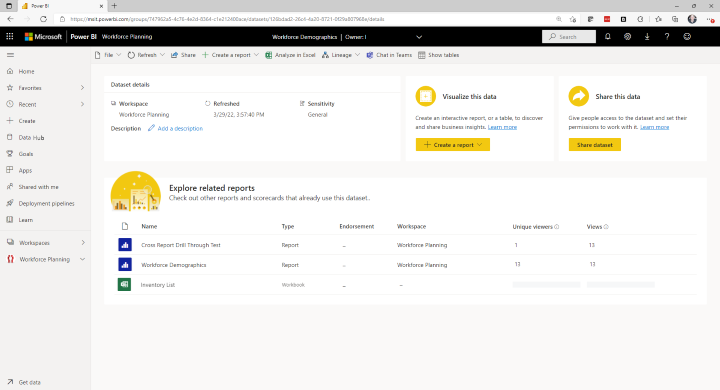The width and height of the screenshot is (720, 390).
Task: Open Deployment pipelines
Action: [46, 204]
